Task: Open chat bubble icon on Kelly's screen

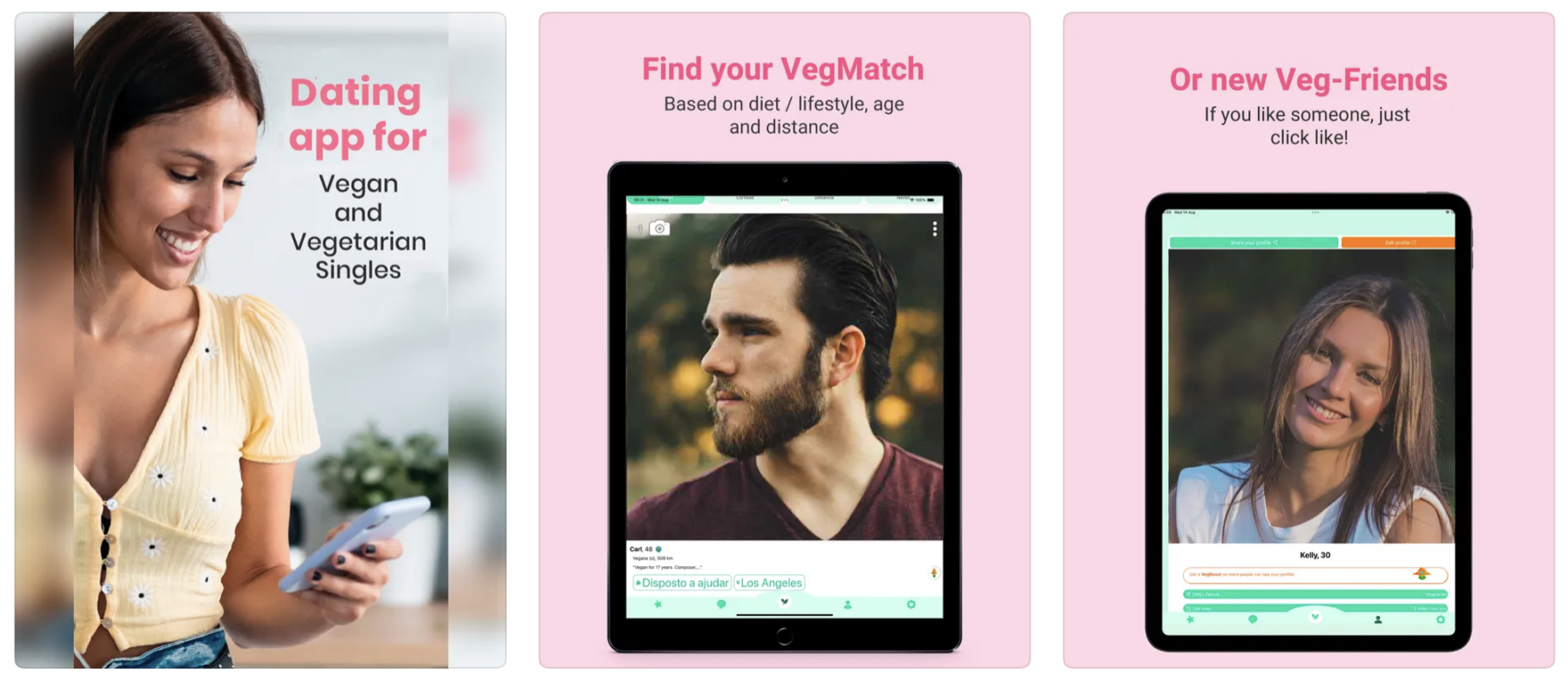Action: click(1253, 619)
